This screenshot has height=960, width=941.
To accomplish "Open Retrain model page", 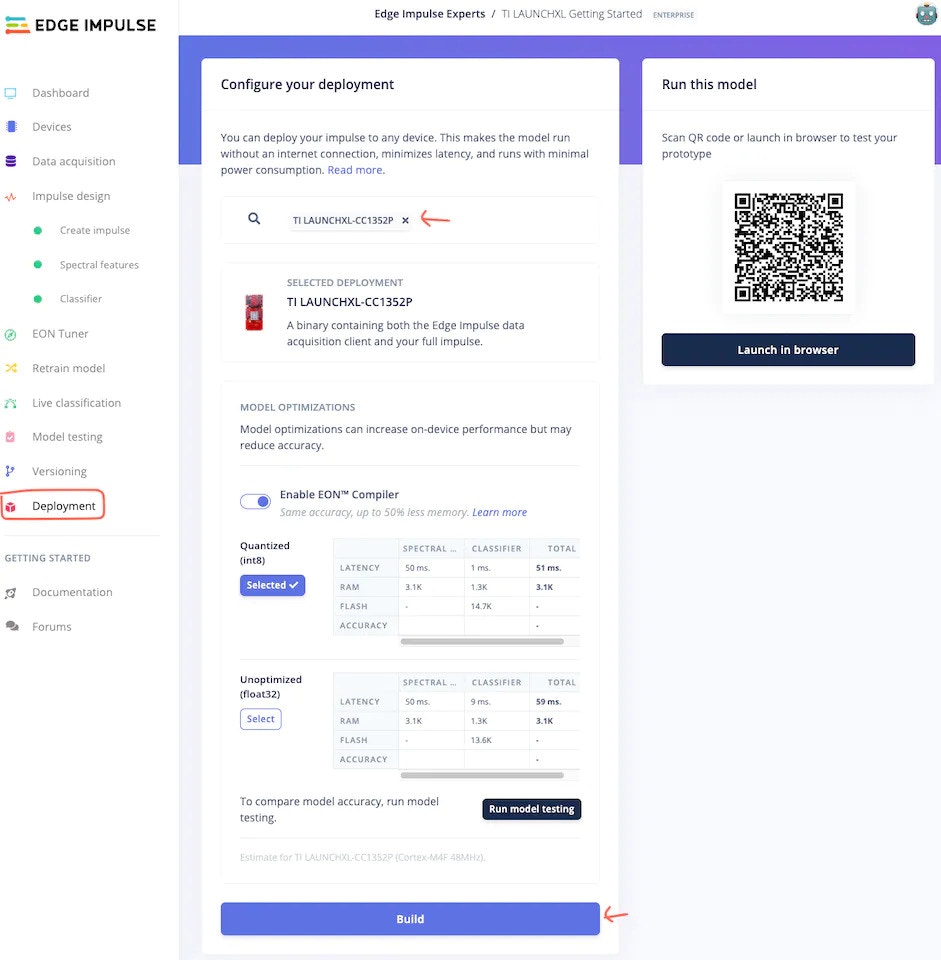I will 69,368.
